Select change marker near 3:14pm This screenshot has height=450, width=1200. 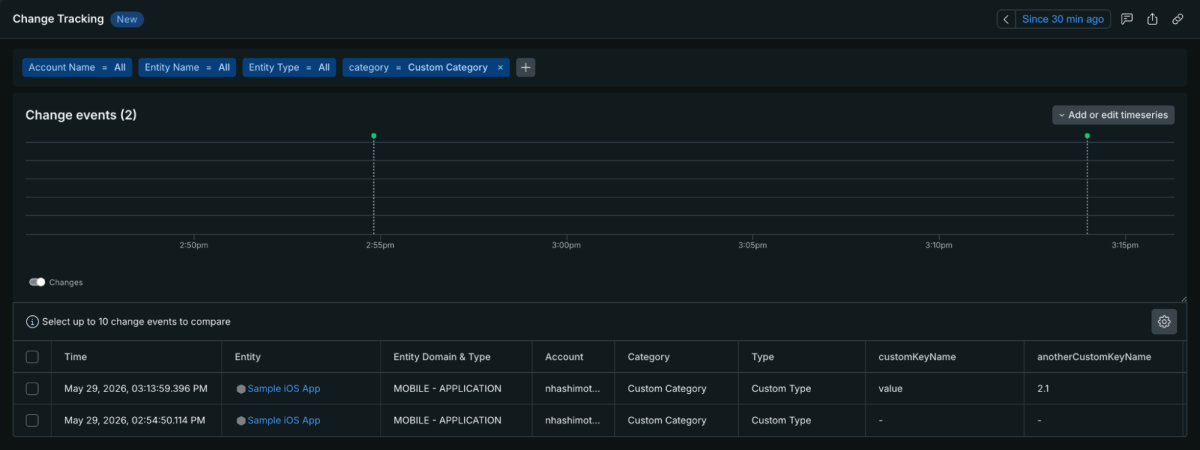1087,135
